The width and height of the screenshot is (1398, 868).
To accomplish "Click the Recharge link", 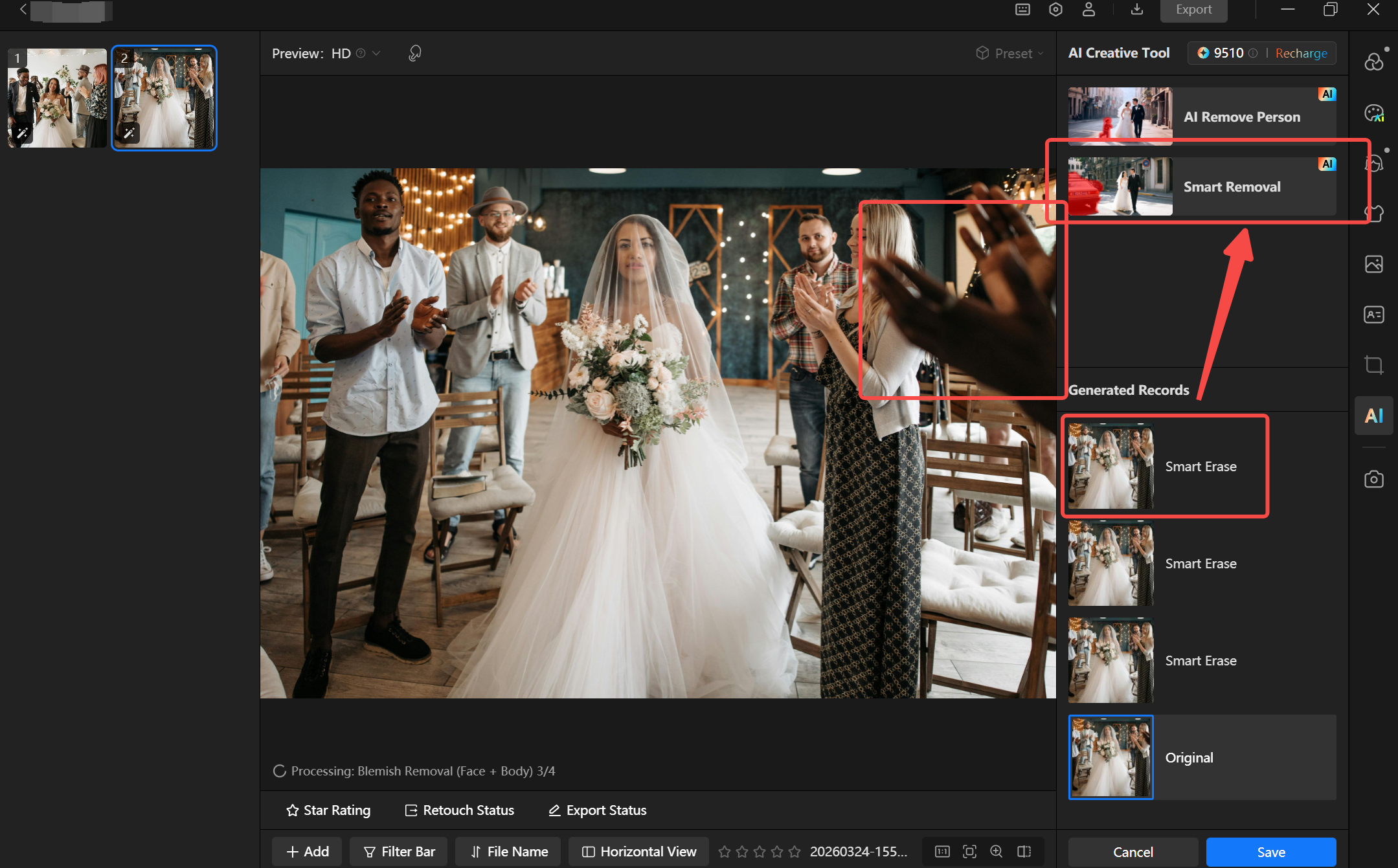I will (1301, 54).
